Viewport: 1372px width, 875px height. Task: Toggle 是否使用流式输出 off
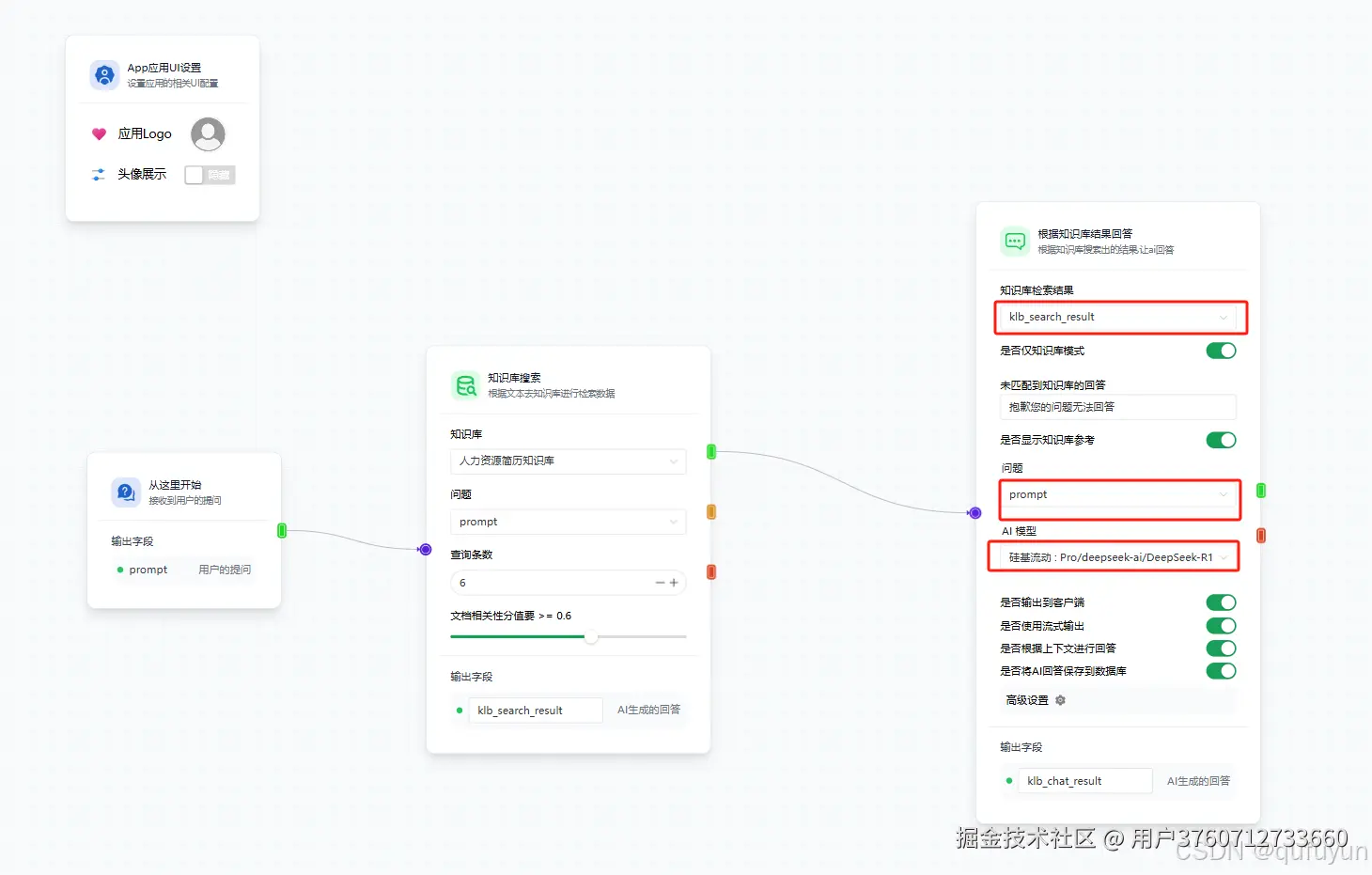(1221, 625)
